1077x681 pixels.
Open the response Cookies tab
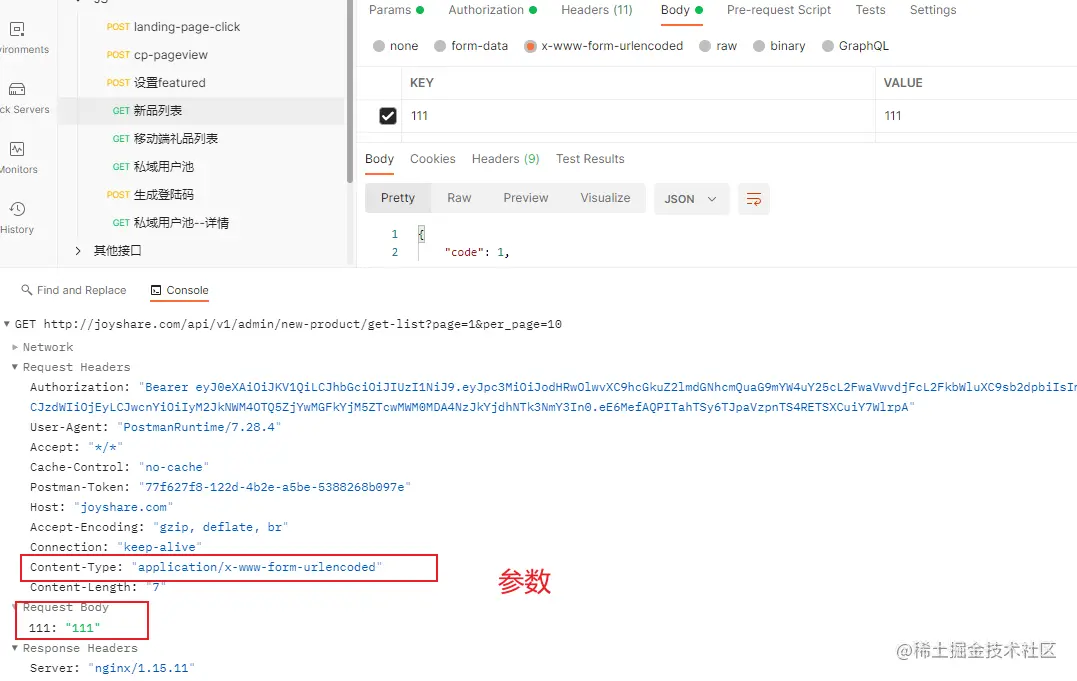click(x=433, y=159)
